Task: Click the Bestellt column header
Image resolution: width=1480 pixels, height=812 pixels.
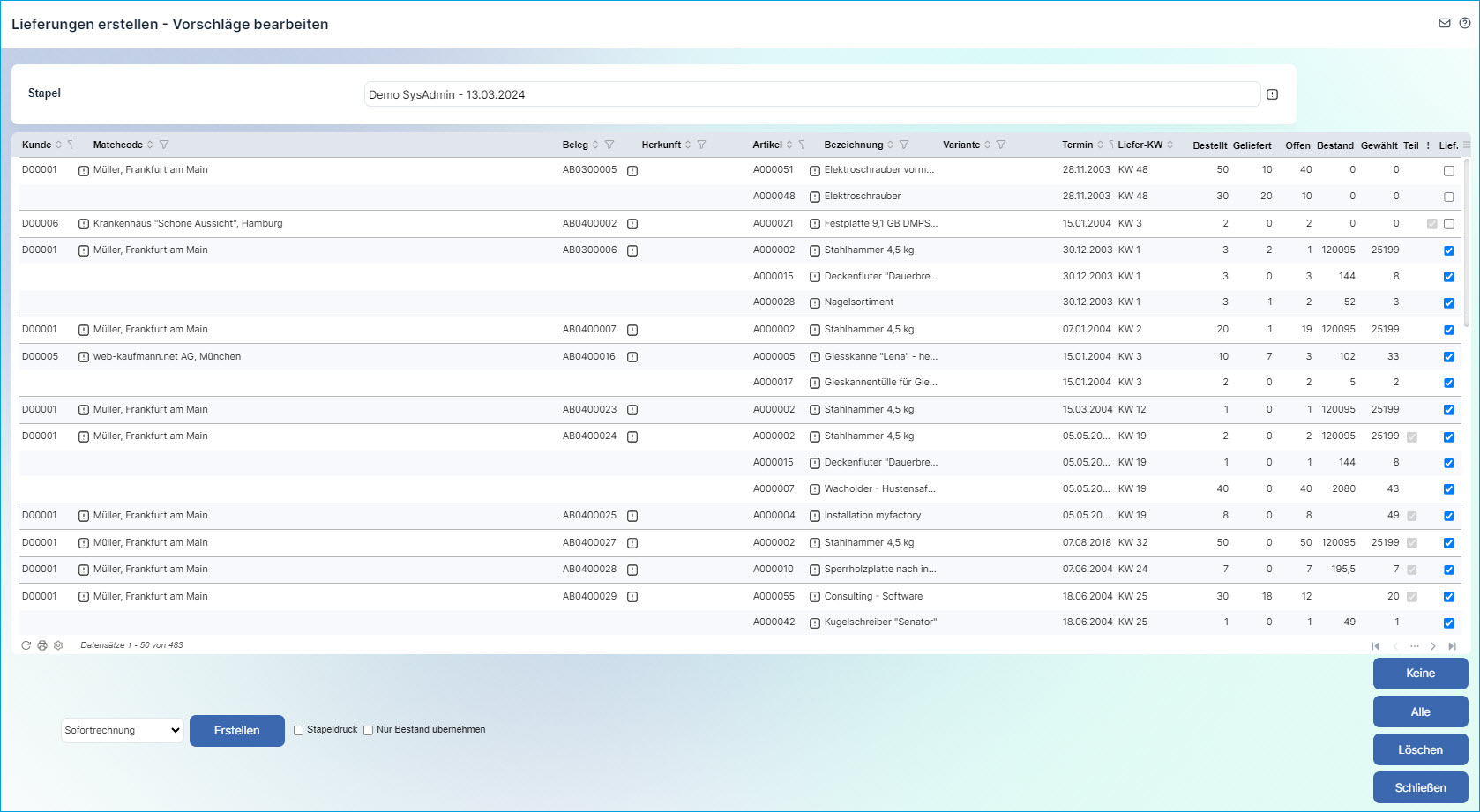Action: pos(1210,145)
